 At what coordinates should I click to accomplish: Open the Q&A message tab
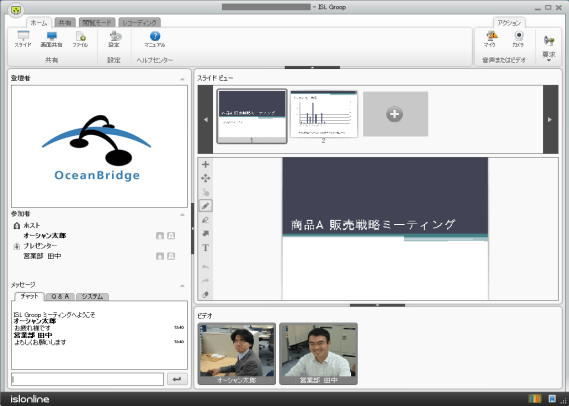(60, 296)
